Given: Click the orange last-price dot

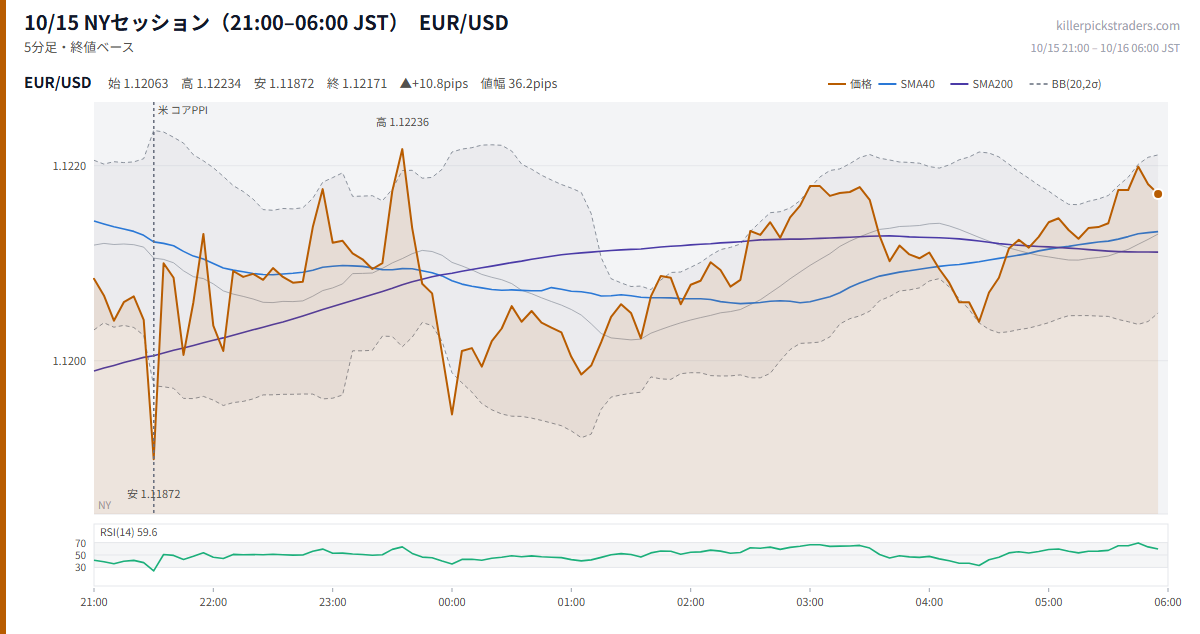Looking at the screenshot, I should pyautogui.click(x=1158, y=194).
